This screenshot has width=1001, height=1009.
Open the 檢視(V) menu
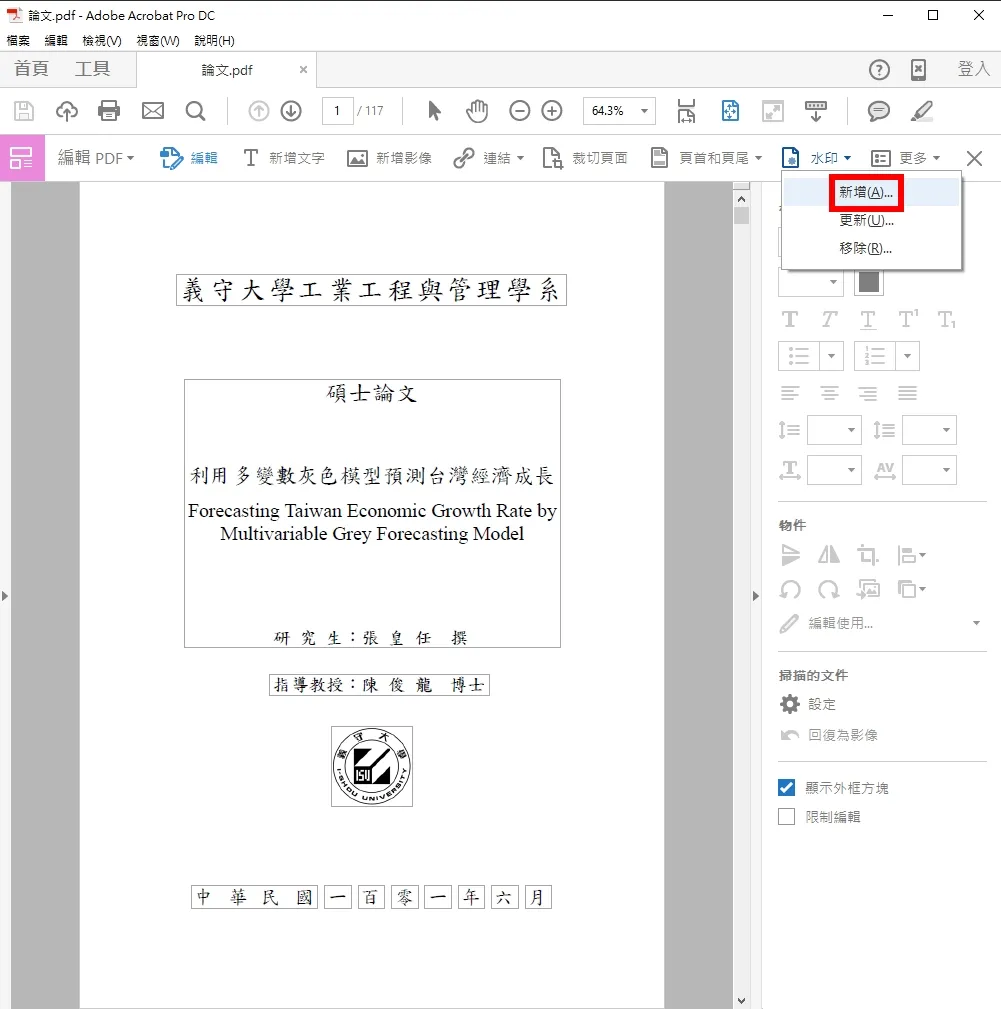tap(102, 41)
